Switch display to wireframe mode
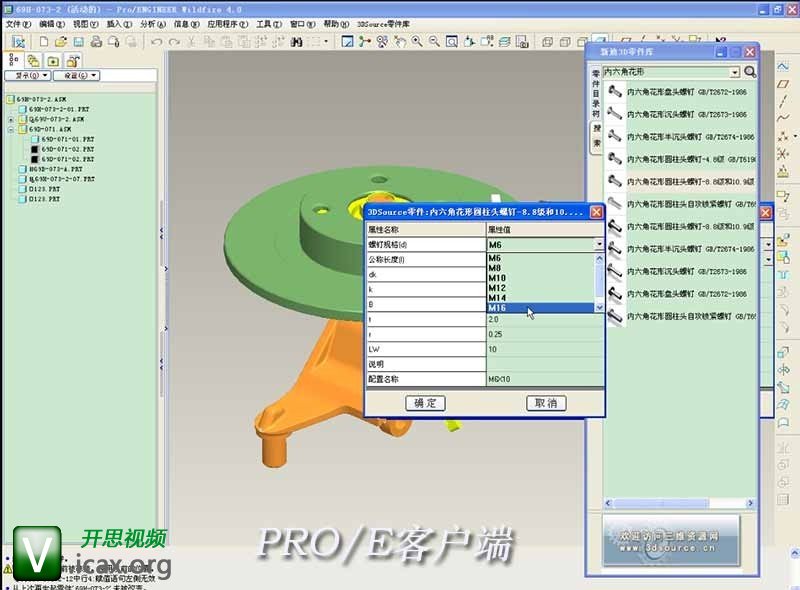Viewport: 800px width, 590px height. 547,42
